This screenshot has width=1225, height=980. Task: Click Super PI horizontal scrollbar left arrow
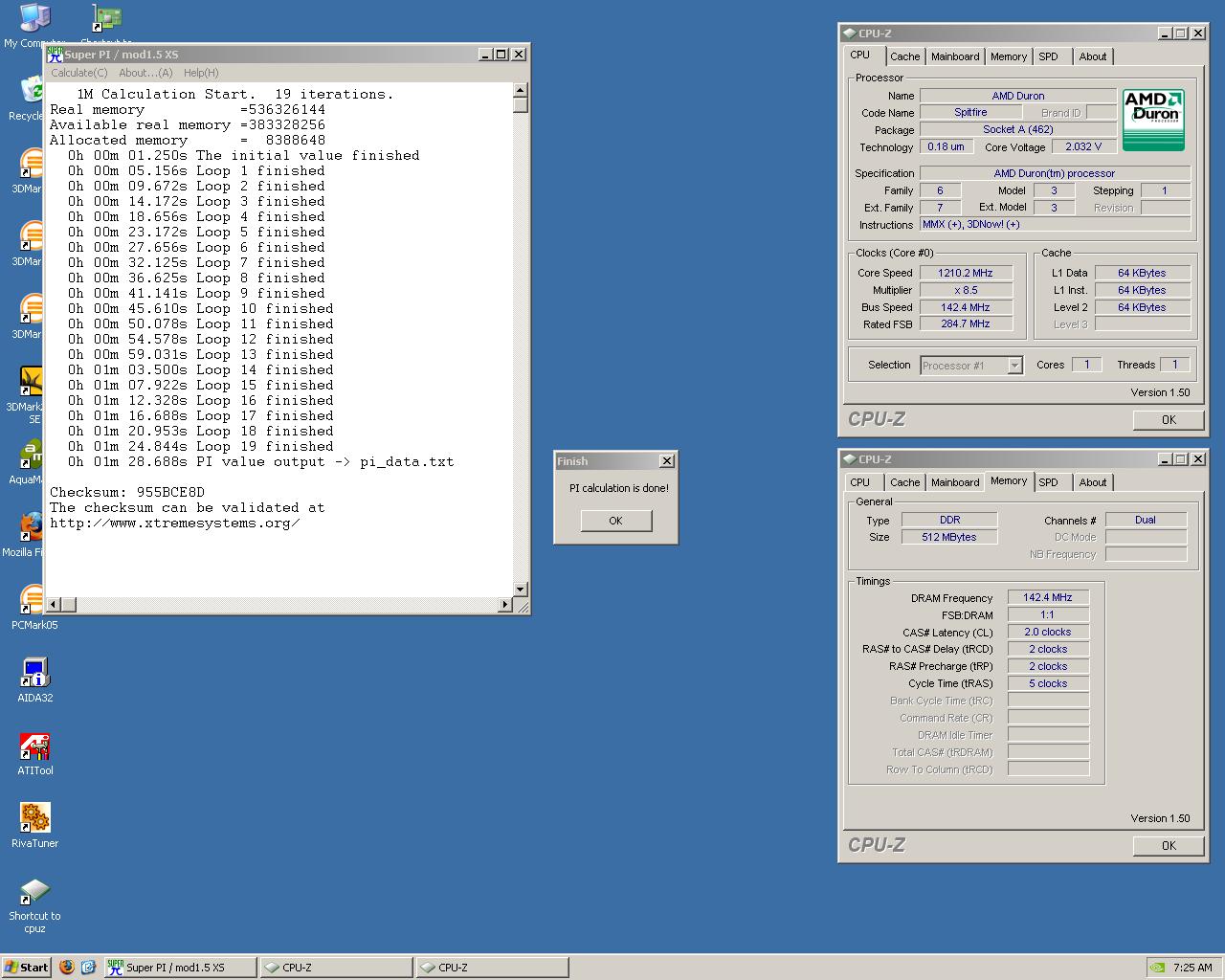tap(55, 604)
